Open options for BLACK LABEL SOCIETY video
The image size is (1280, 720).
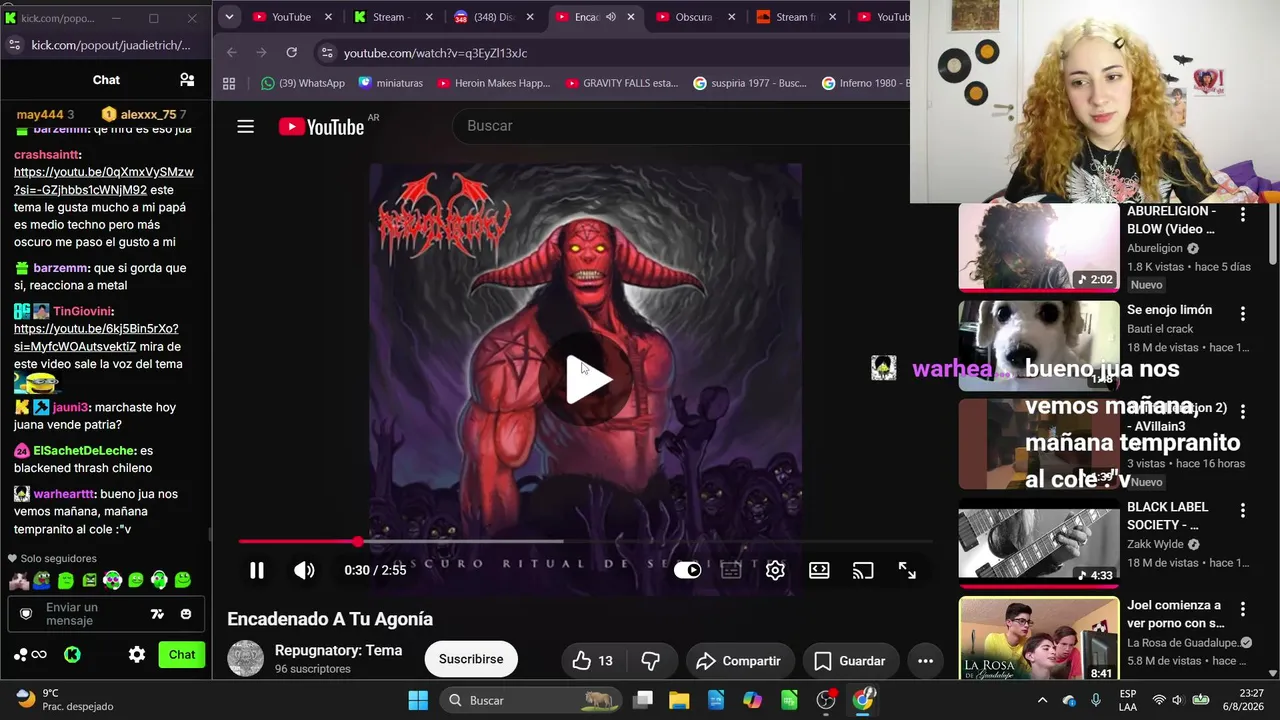(1243, 511)
